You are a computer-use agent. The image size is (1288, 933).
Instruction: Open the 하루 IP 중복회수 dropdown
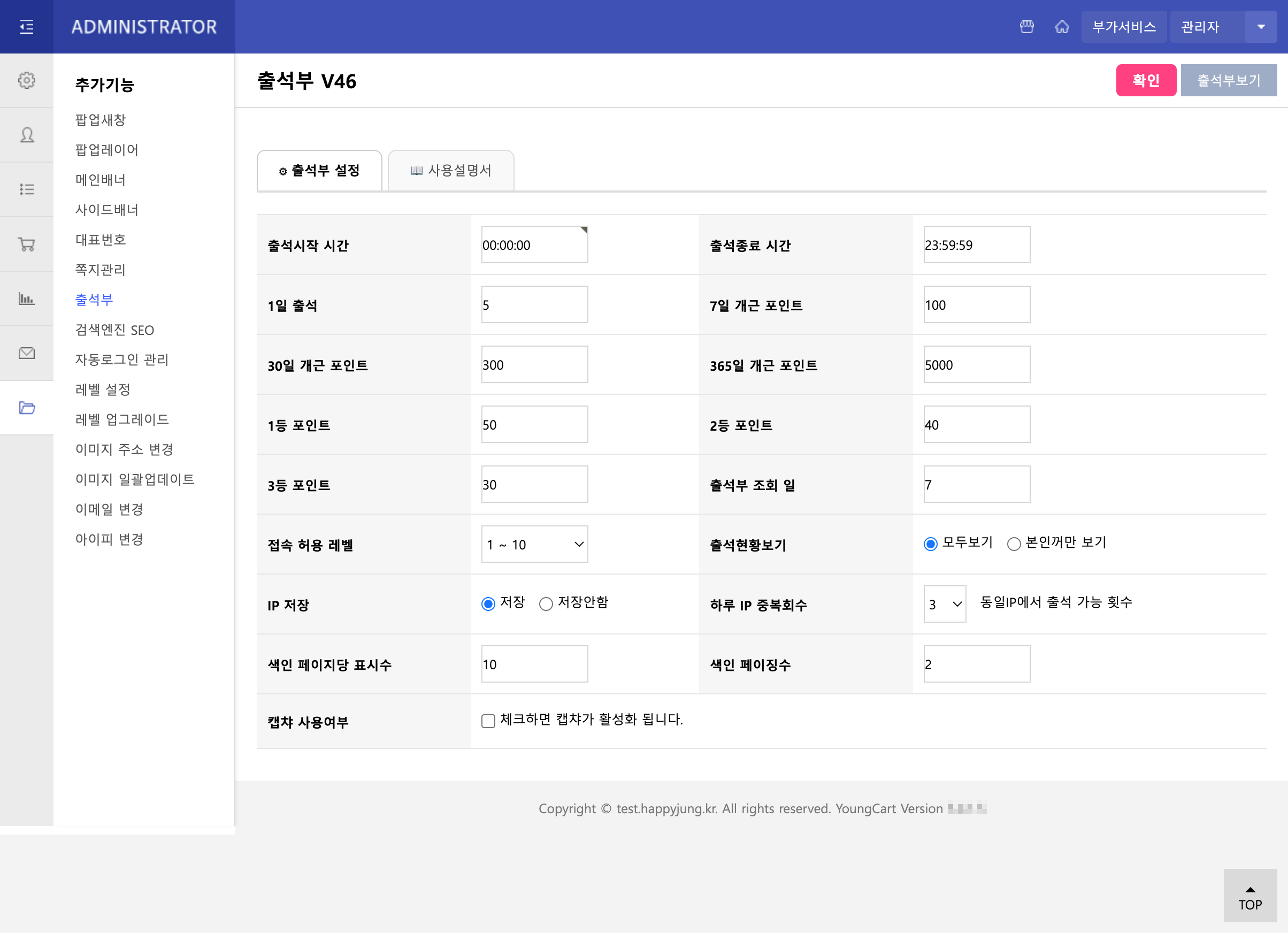click(x=945, y=603)
